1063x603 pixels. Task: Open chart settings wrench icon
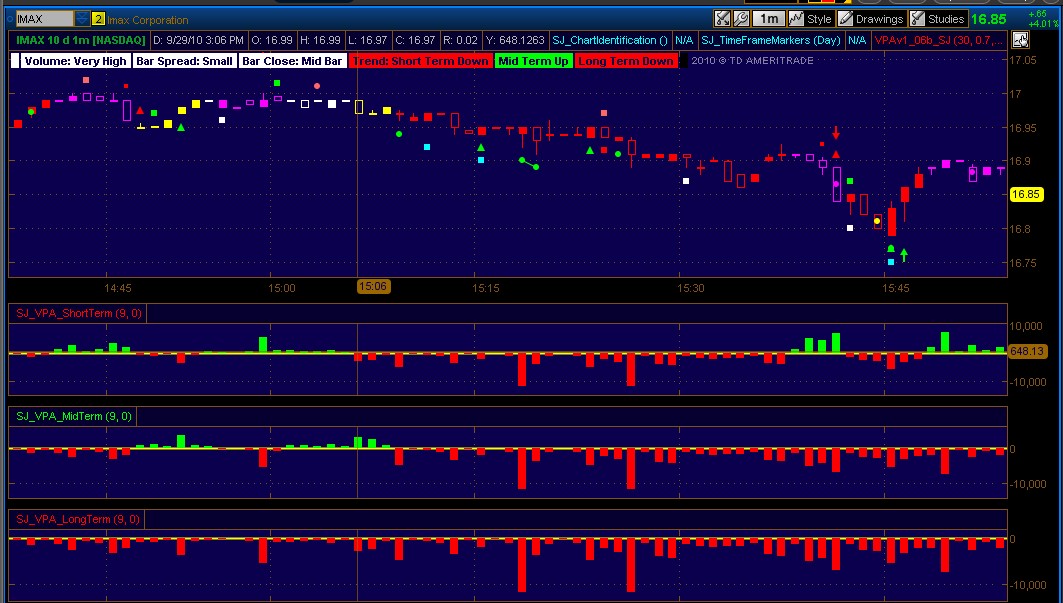pyautogui.click(x=741, y=19)
